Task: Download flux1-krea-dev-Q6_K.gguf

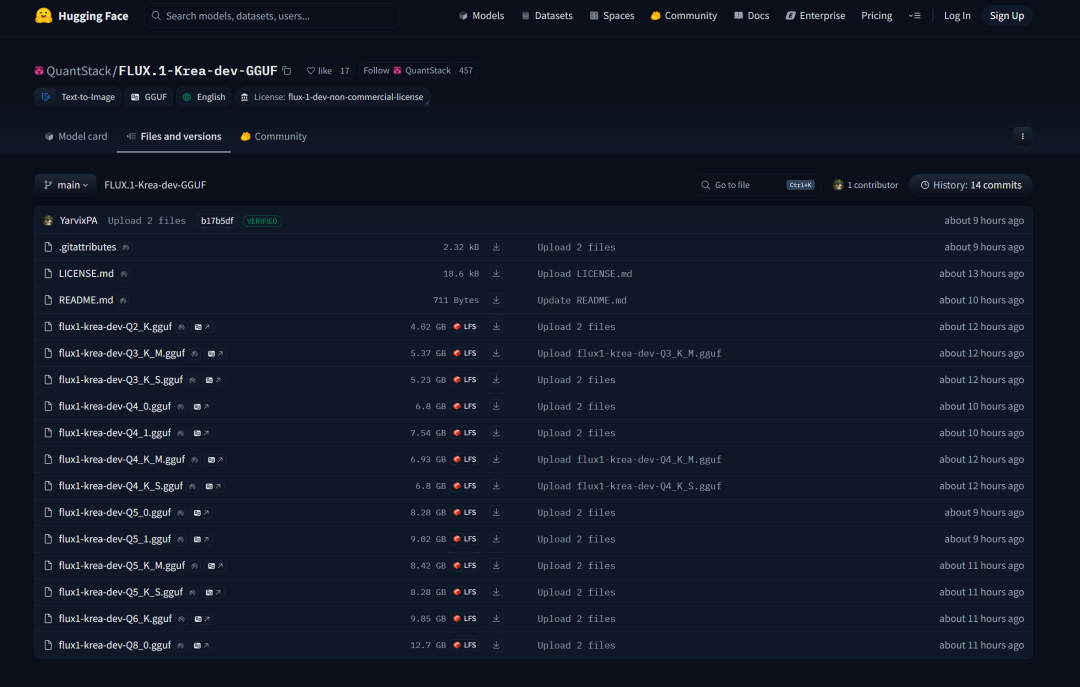Action: tap(496, 618)
